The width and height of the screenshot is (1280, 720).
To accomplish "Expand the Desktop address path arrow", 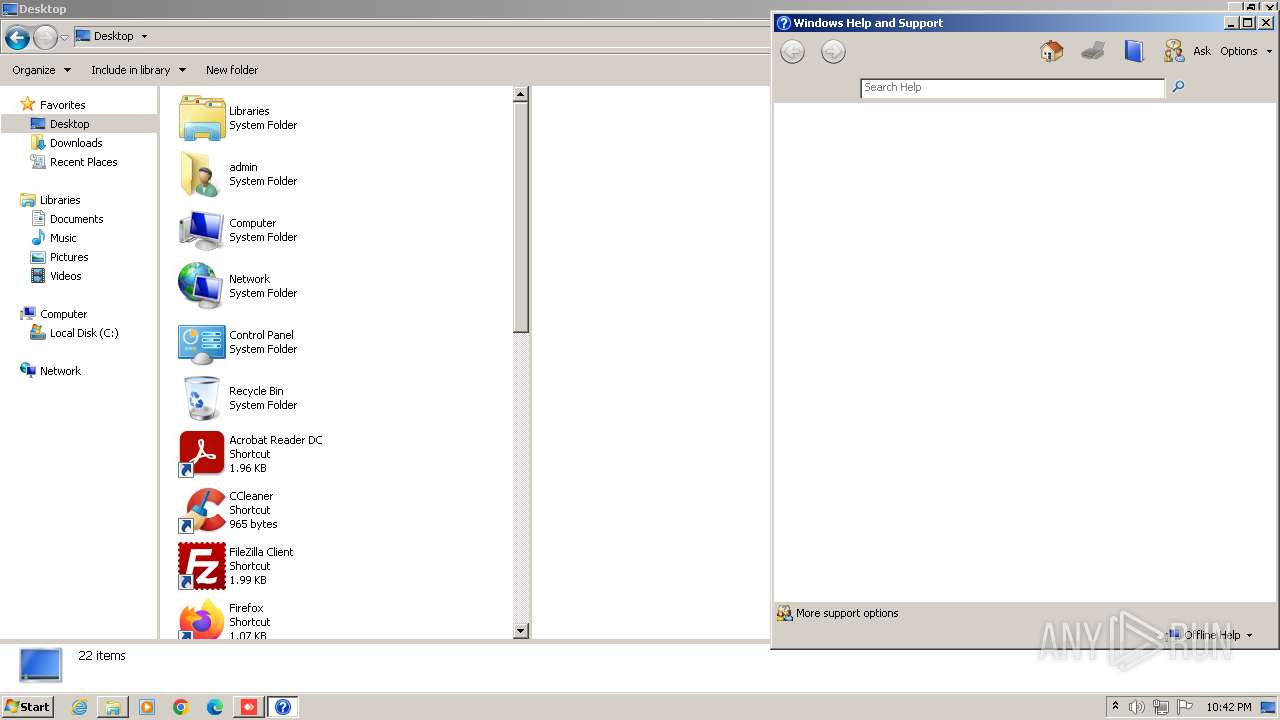I will point(144,37).
